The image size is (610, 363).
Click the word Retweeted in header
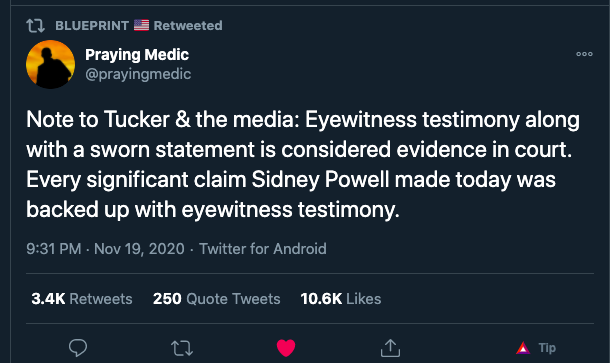tap(188, 26)
